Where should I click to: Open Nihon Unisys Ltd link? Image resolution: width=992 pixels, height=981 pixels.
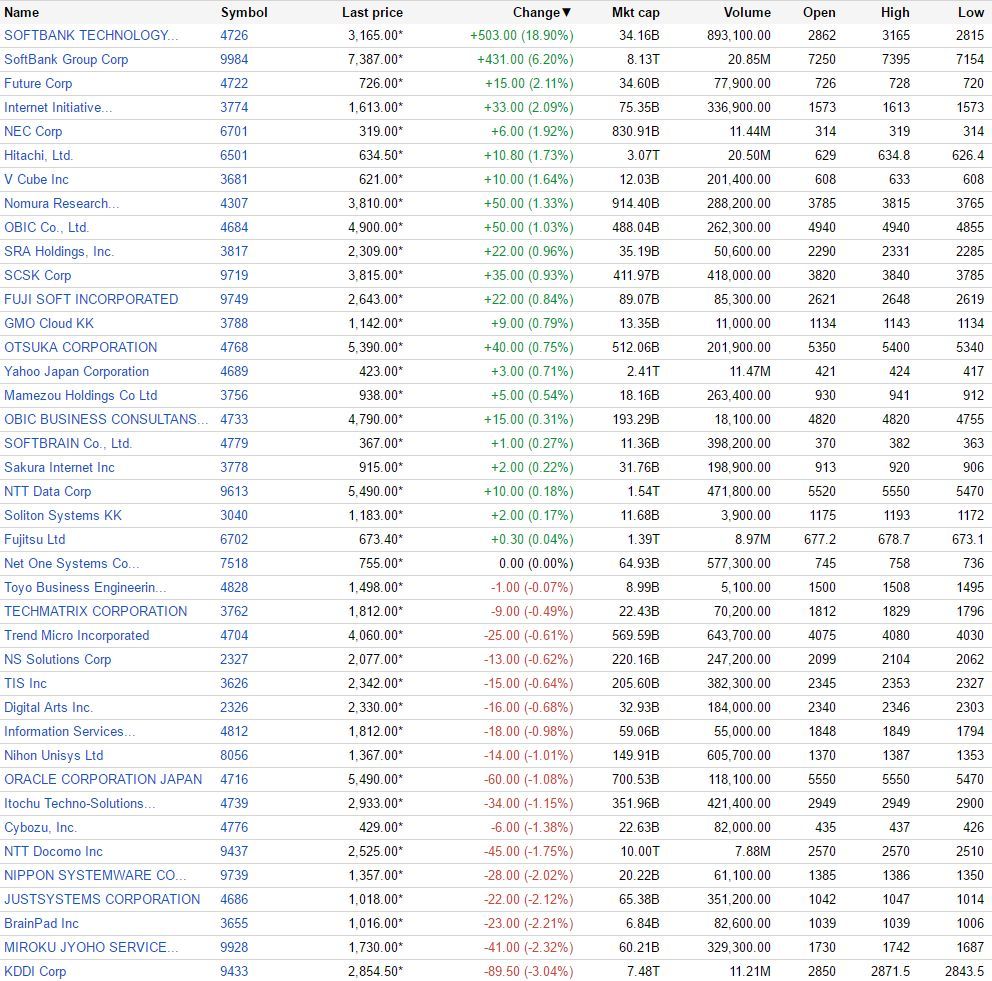54,756
